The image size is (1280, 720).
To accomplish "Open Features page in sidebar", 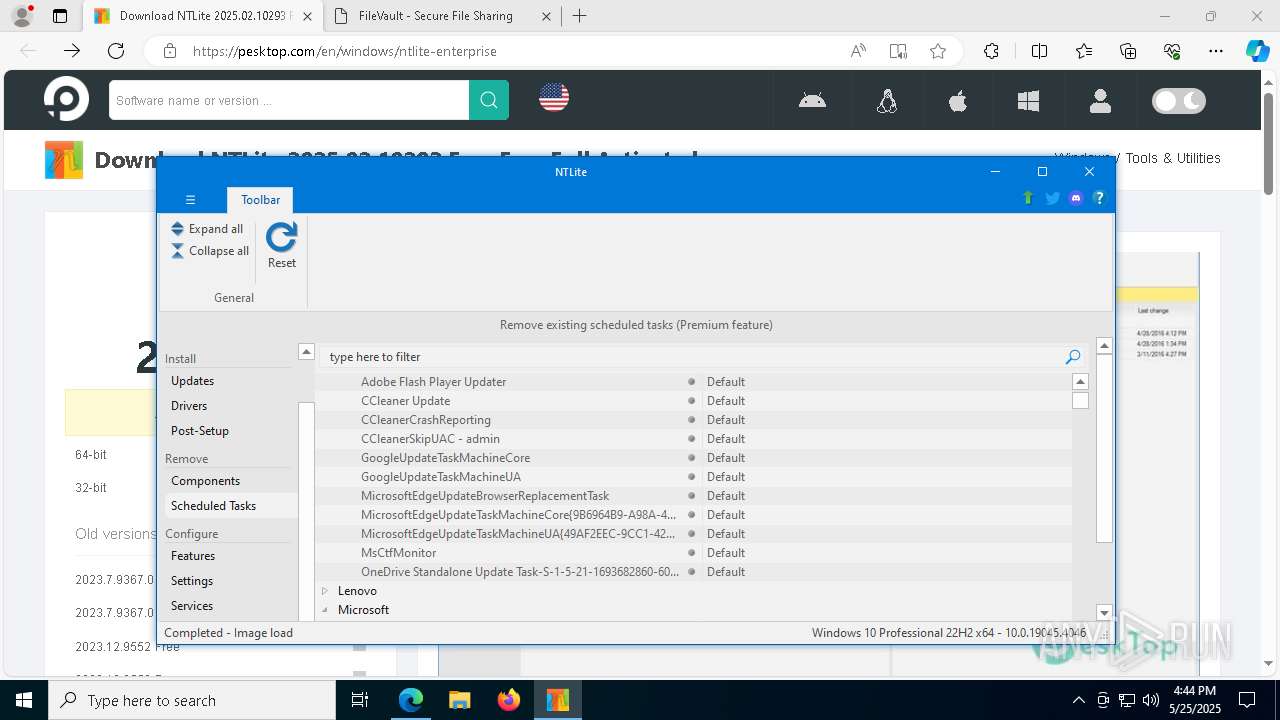I will 230,556.
